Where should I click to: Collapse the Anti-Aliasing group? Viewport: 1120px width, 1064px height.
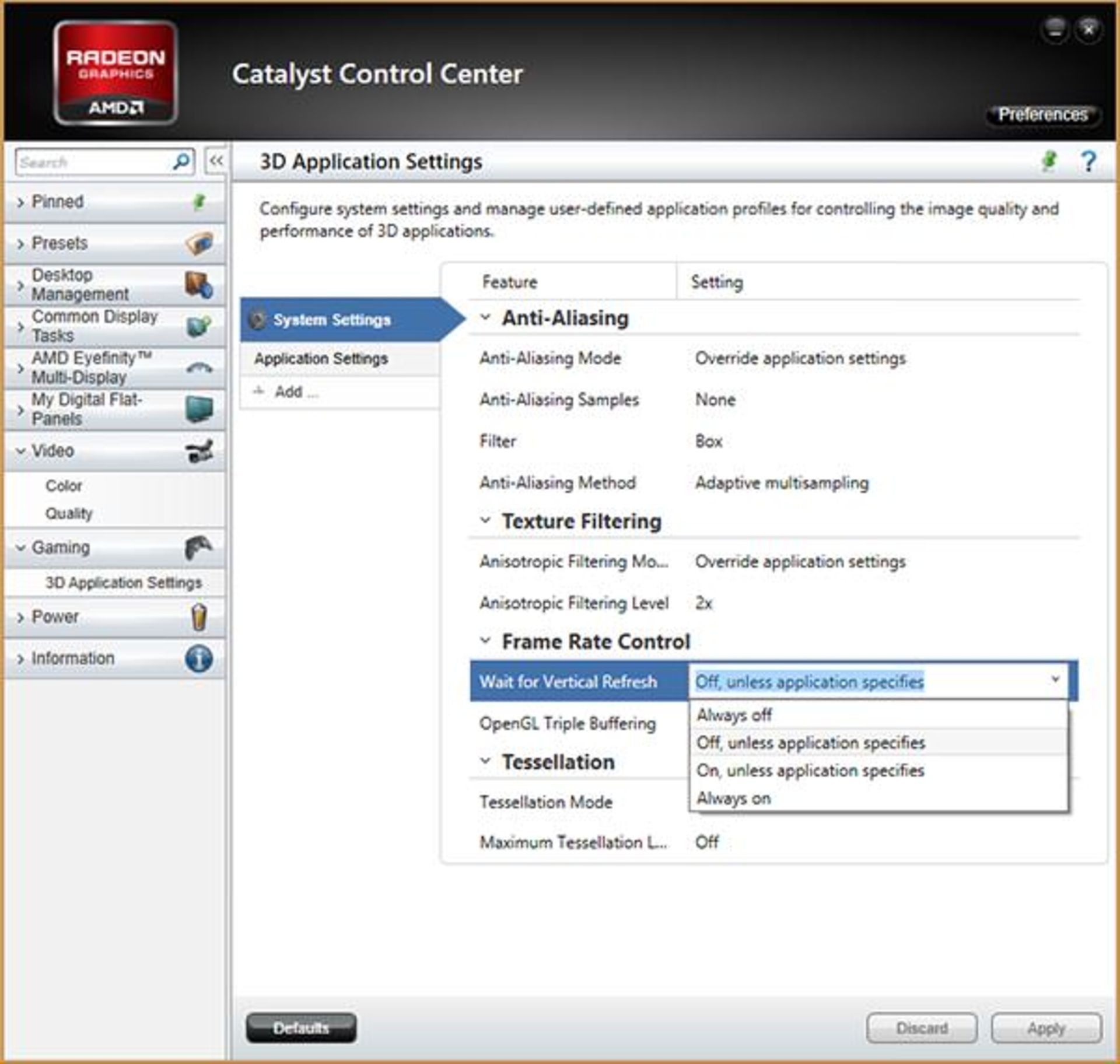click(485, 317)
